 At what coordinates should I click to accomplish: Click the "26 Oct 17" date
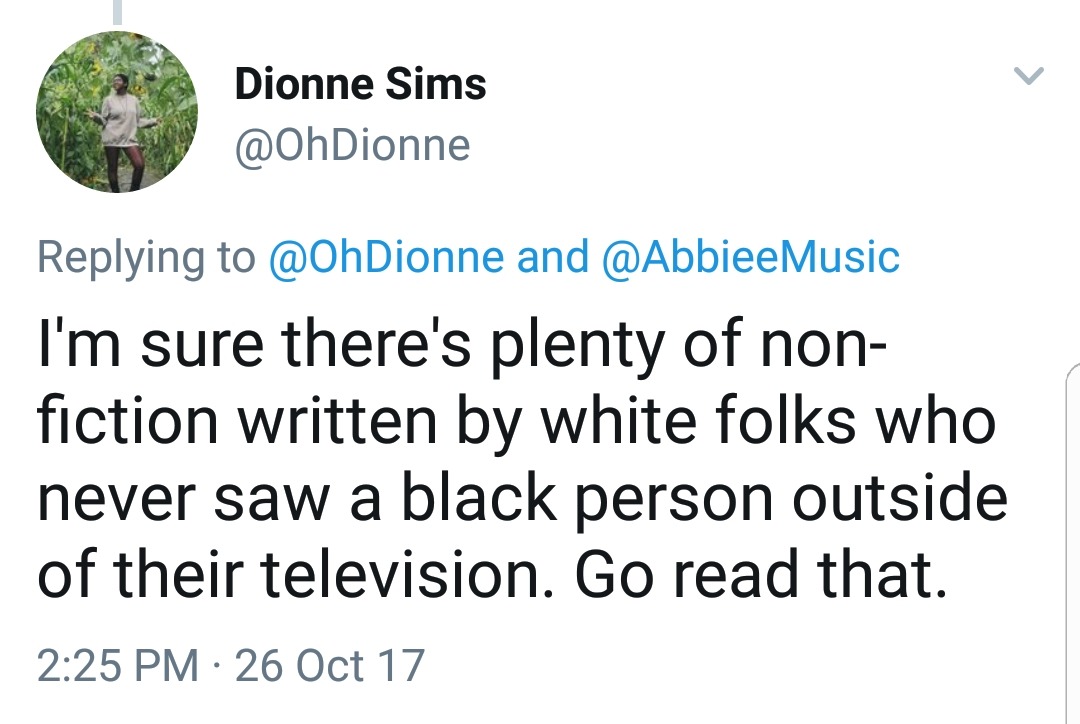330,665
